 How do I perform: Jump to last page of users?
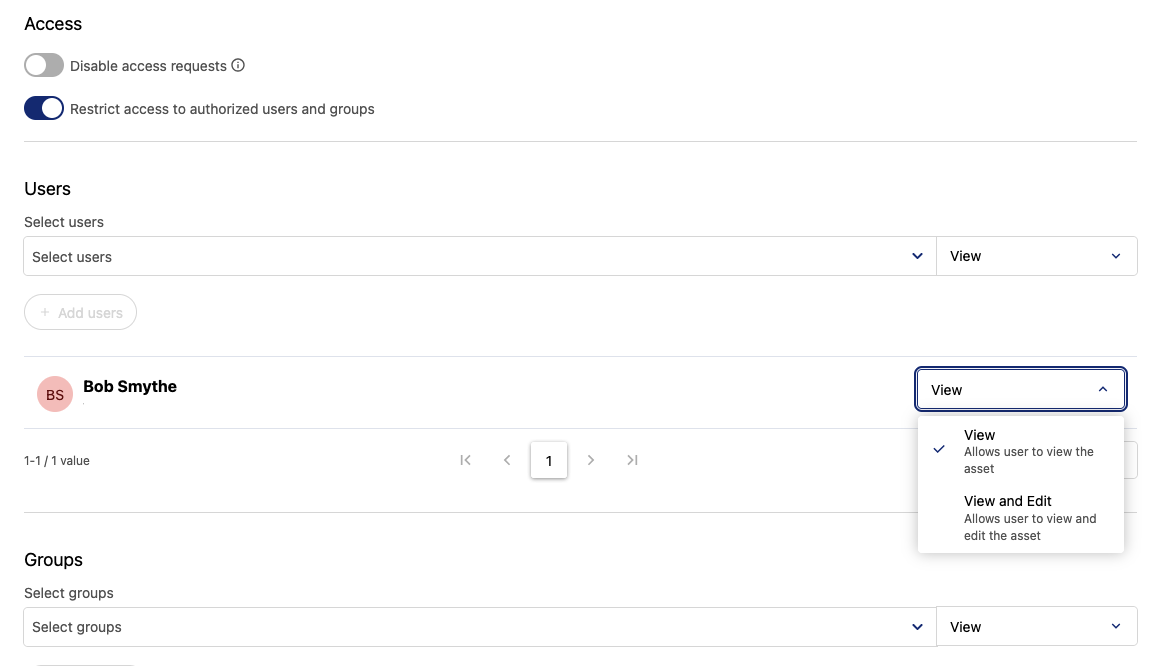point(632,460)
